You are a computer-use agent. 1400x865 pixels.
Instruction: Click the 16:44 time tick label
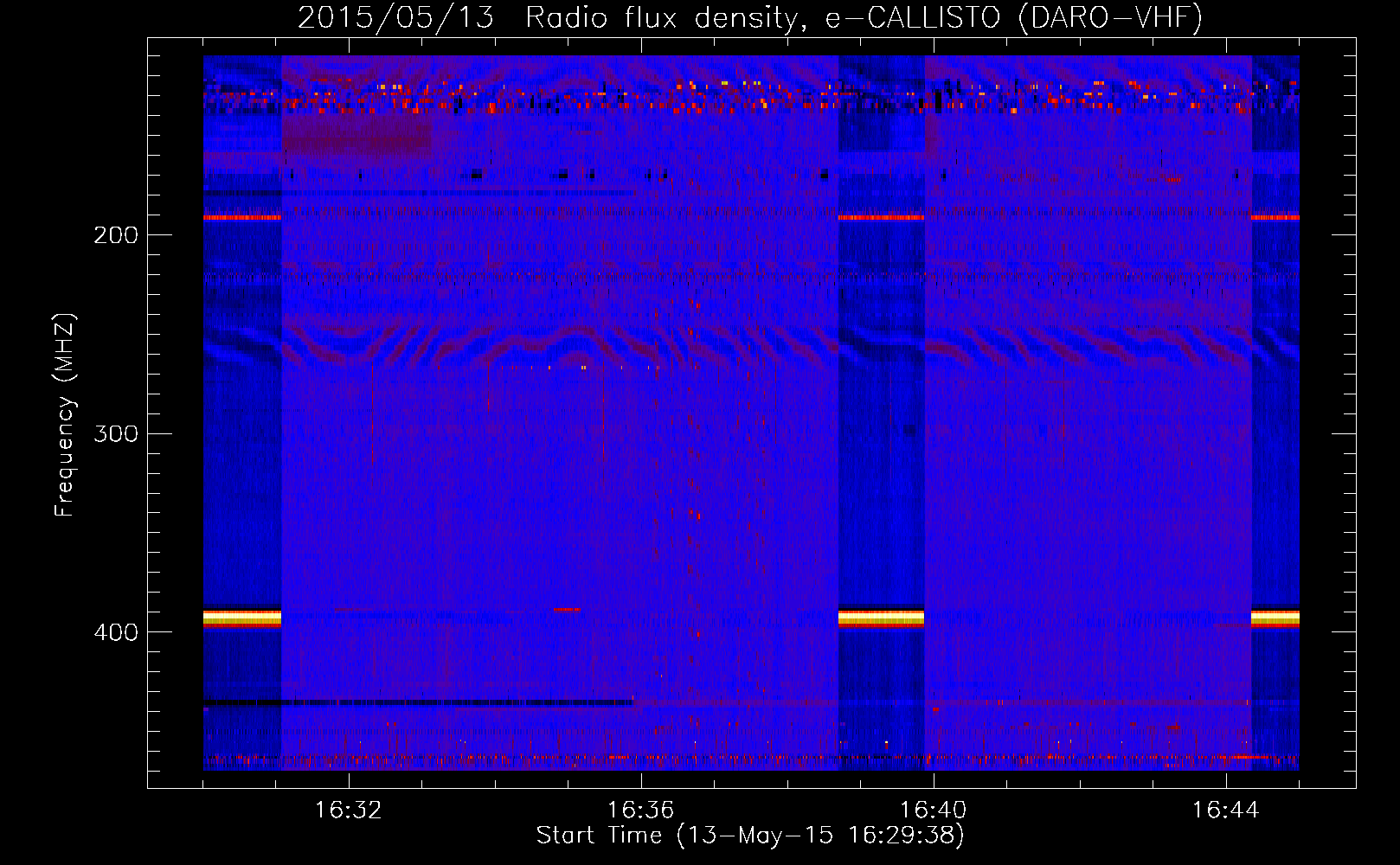tap(1225, 811)
